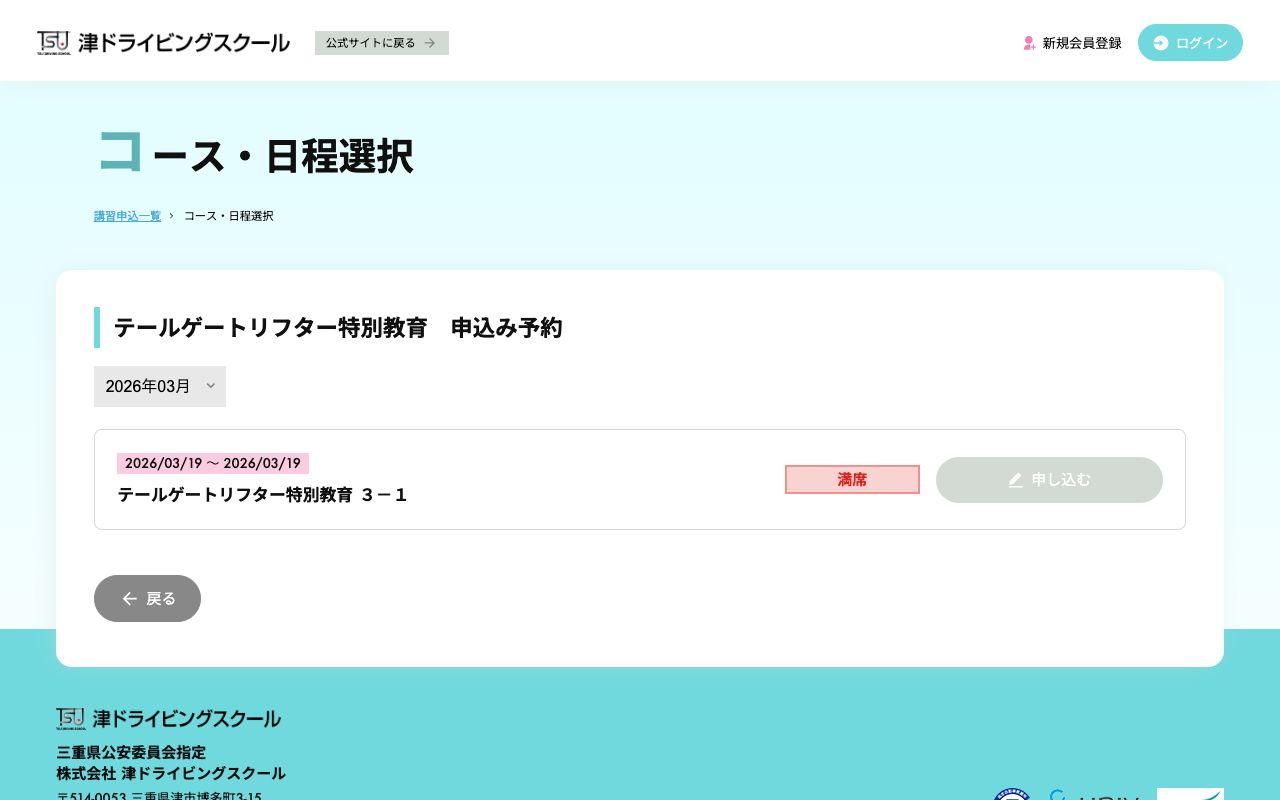This screenshot has height=800, width=1280.
Task: Click the blue circular certification badge at page bottom
Action: click(1012, 797)
